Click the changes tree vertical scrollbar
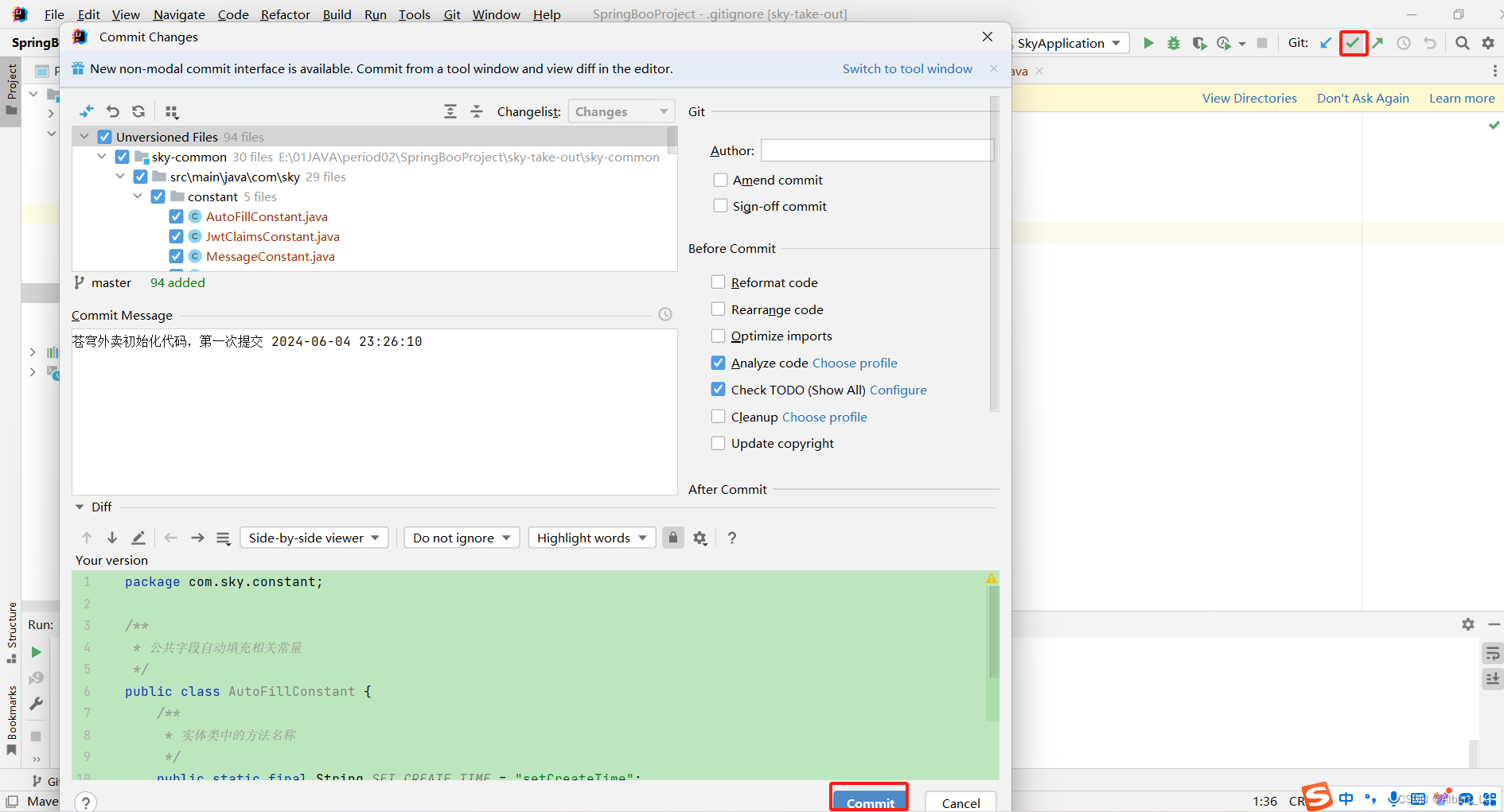This screenshot has height=812, width=1504. pyautogui.click(x=672, y=140)
